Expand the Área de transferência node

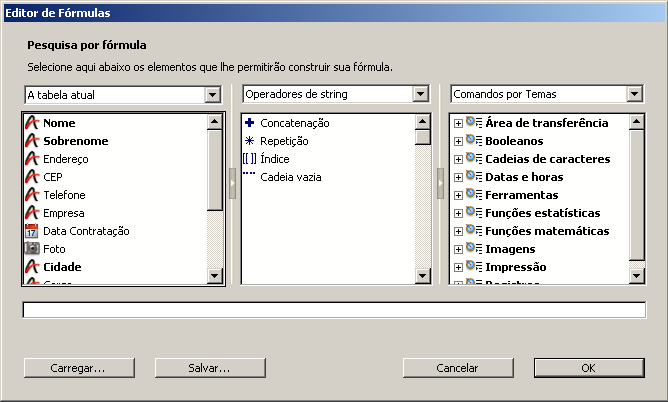(x=458, y=123)
